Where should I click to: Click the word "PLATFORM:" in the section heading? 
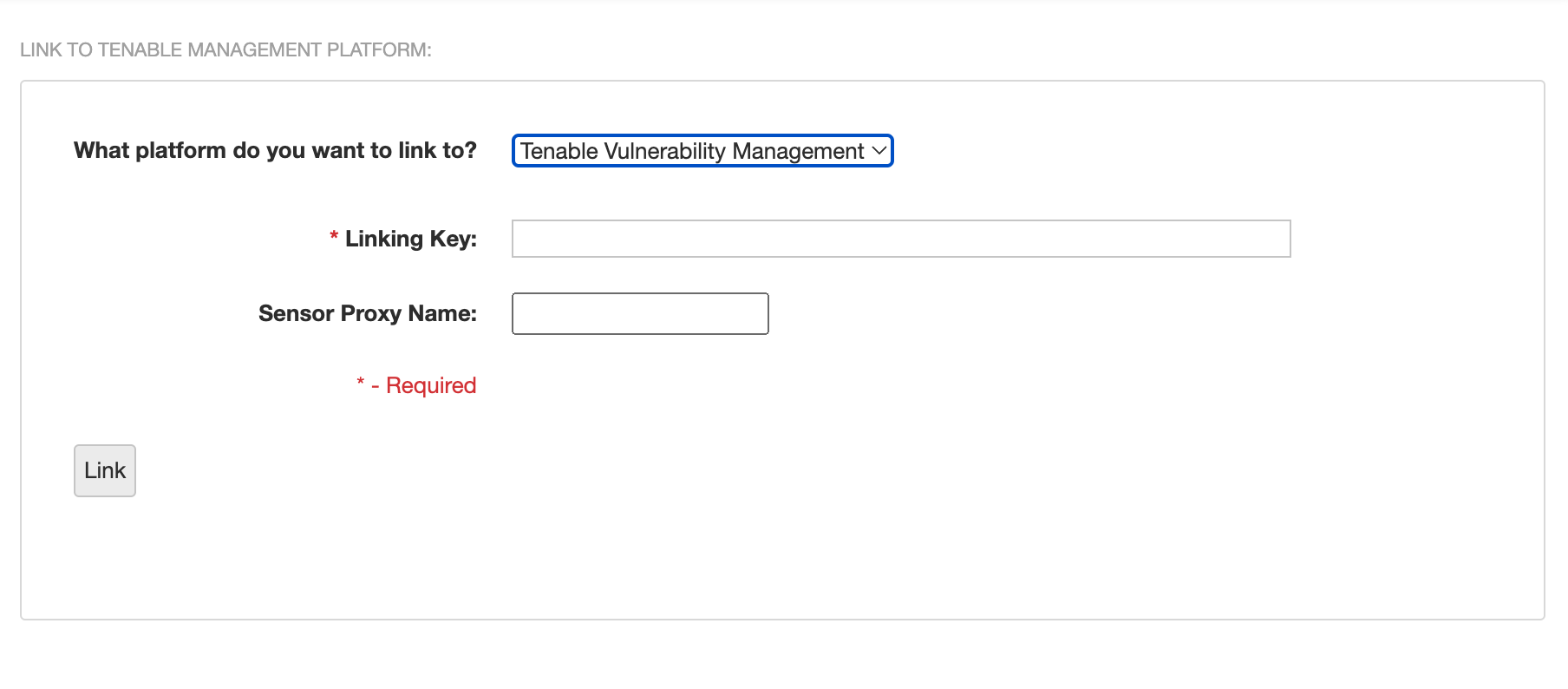point(379,49)
